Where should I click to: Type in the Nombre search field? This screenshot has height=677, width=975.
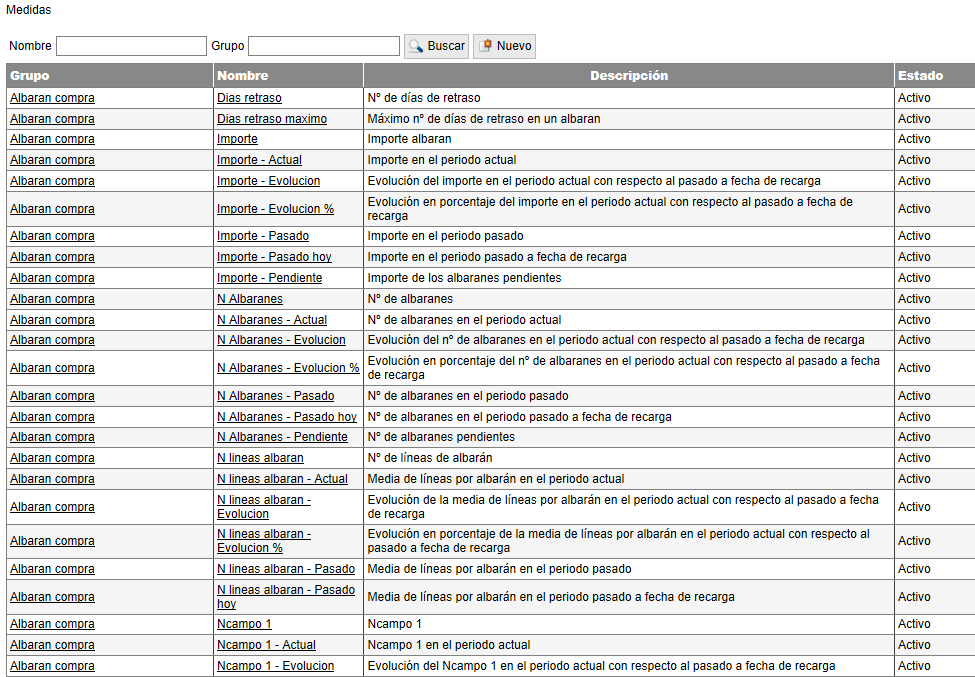[131, 46]
